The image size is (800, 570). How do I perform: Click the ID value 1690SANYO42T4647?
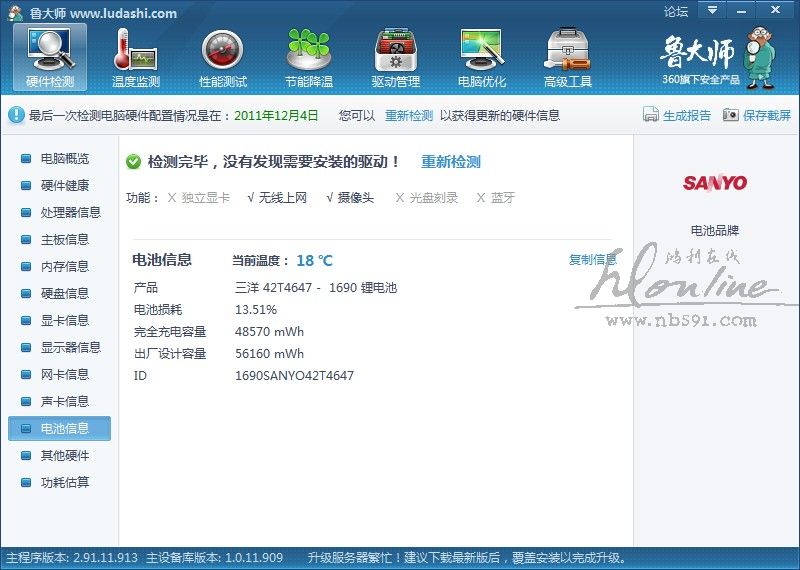[x=294, y=376]
